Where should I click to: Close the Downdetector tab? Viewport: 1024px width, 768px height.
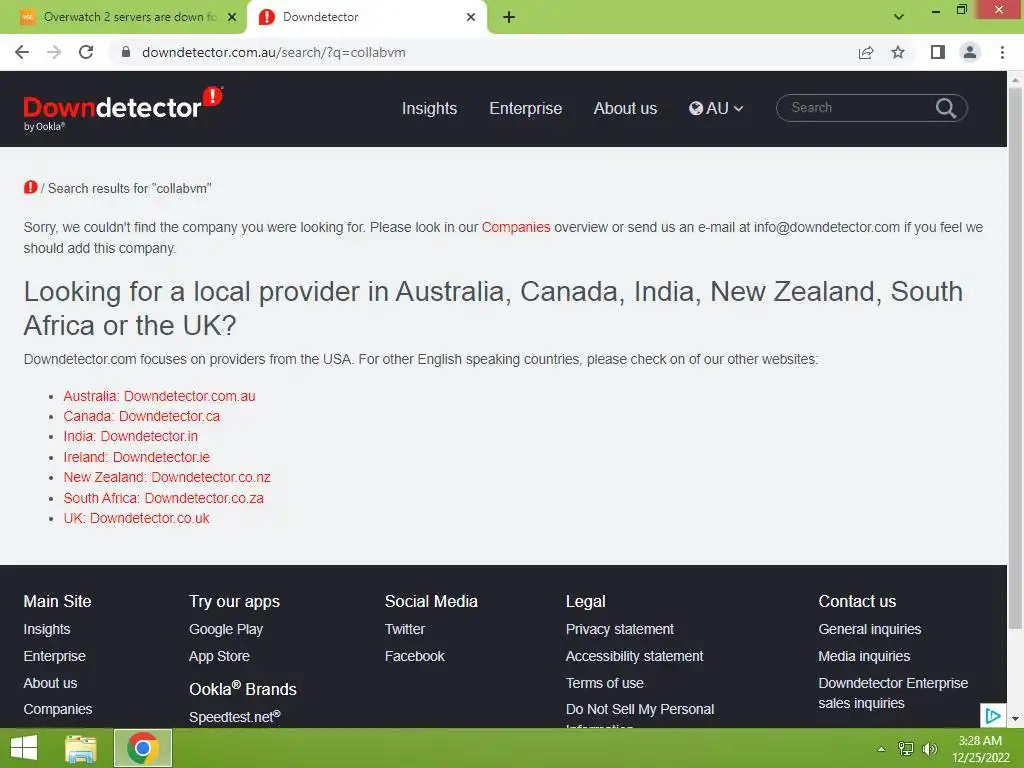tap(471, 17)
